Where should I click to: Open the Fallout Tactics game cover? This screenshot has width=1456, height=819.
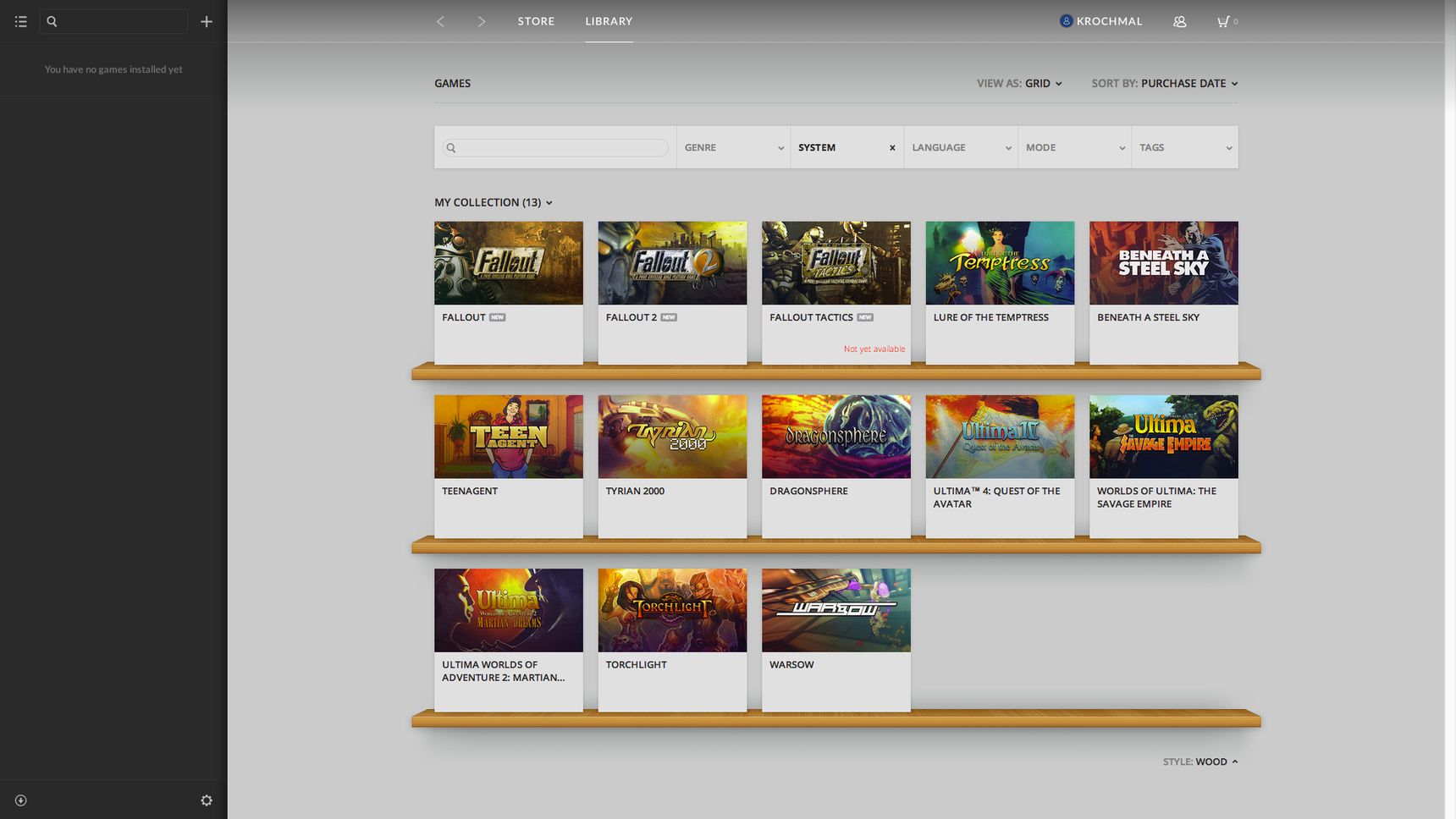pyautogui.click(x=836, y=263)
